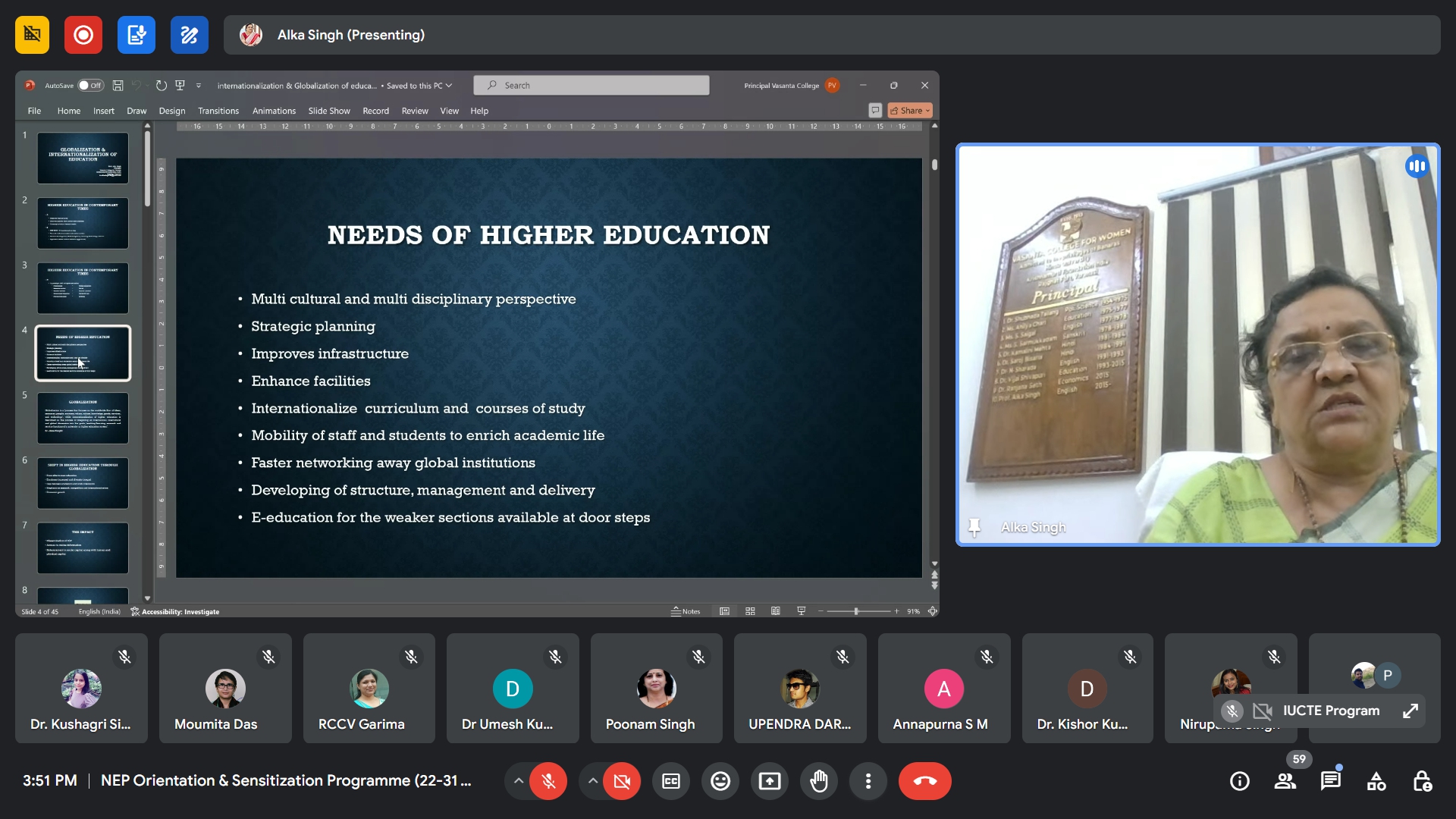The image size is (1456, 819).
Task: Open the Transitions ribbon tab
Action: [218, 111]
